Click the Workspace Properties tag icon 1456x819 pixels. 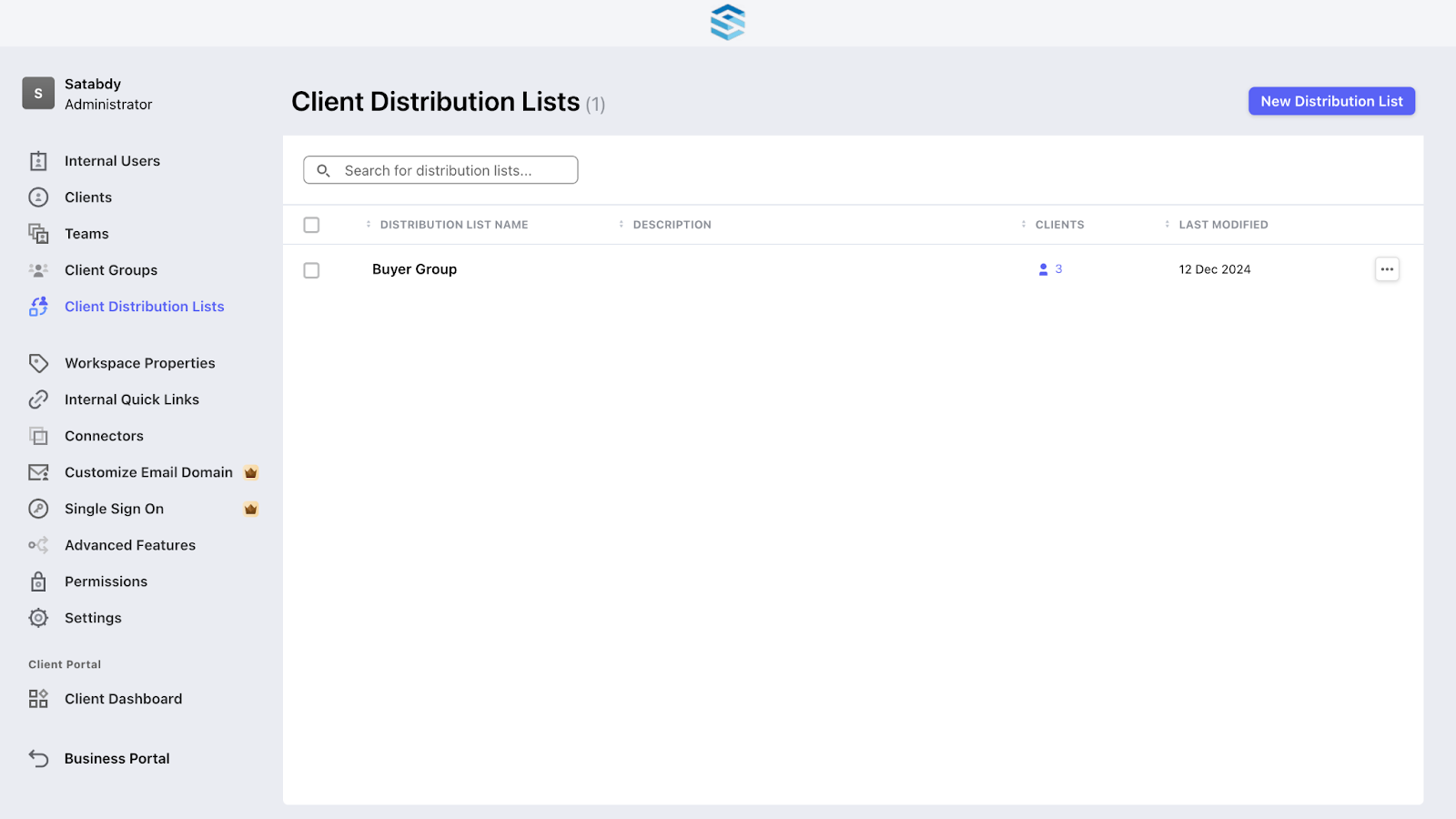click(x=38, y=363)
